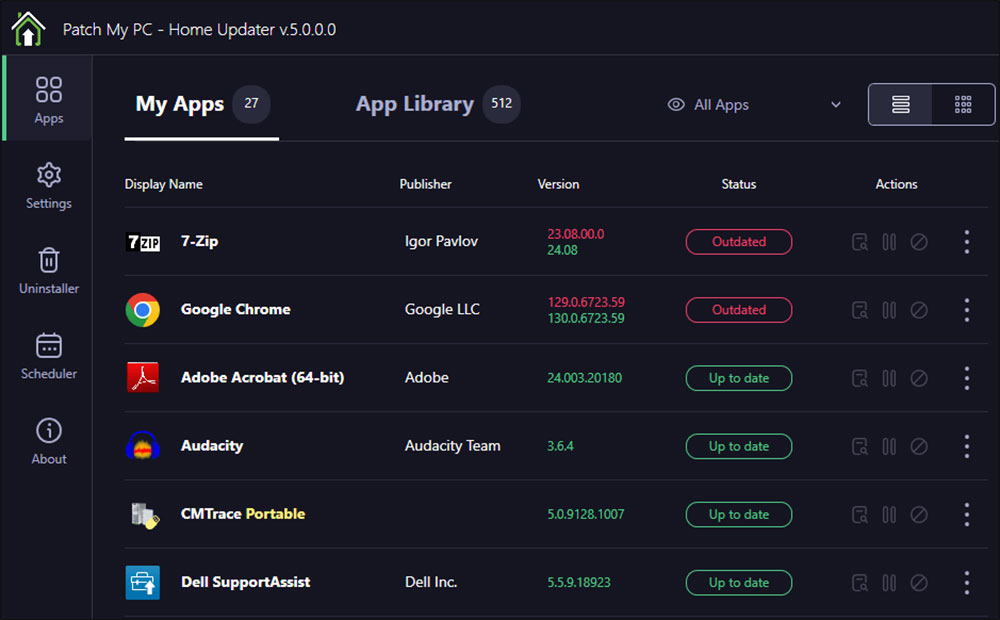Click the pause icon for Google Chrome

(x=889, y=310)
